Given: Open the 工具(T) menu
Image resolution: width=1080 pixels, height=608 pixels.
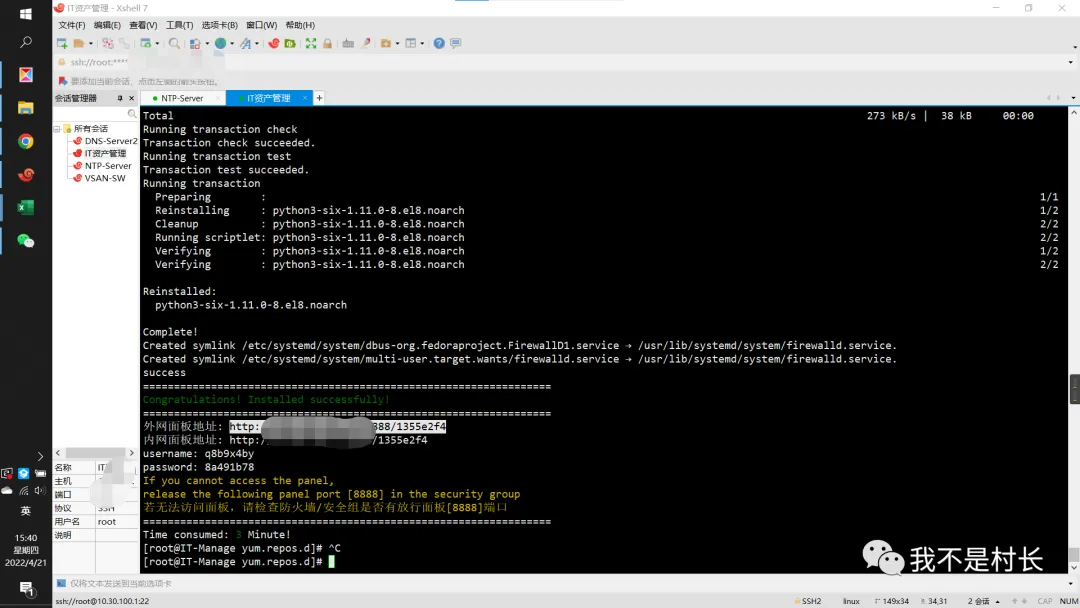Looking at the screenshot, I should (179, 25).
